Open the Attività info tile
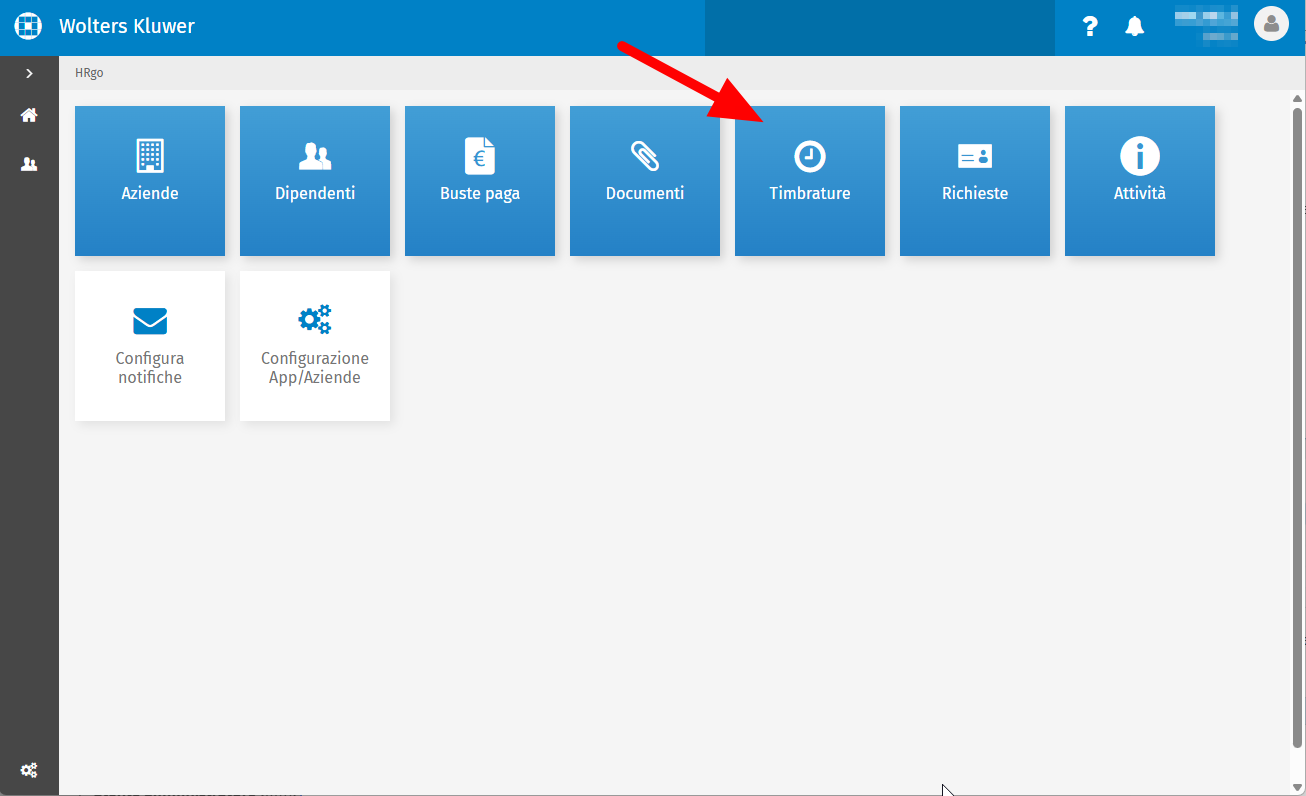Screen dimensions: 1306x796 (x=1140, y=181)
